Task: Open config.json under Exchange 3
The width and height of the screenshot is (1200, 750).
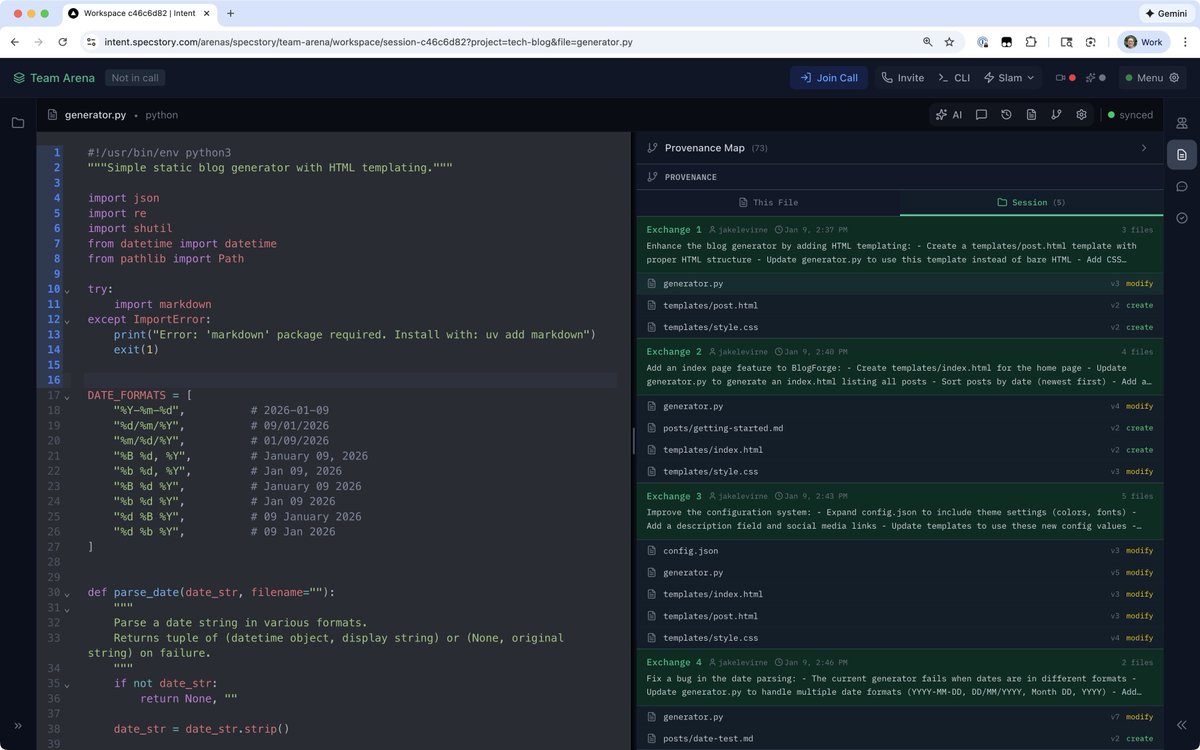Action: [x=900, y=551]
